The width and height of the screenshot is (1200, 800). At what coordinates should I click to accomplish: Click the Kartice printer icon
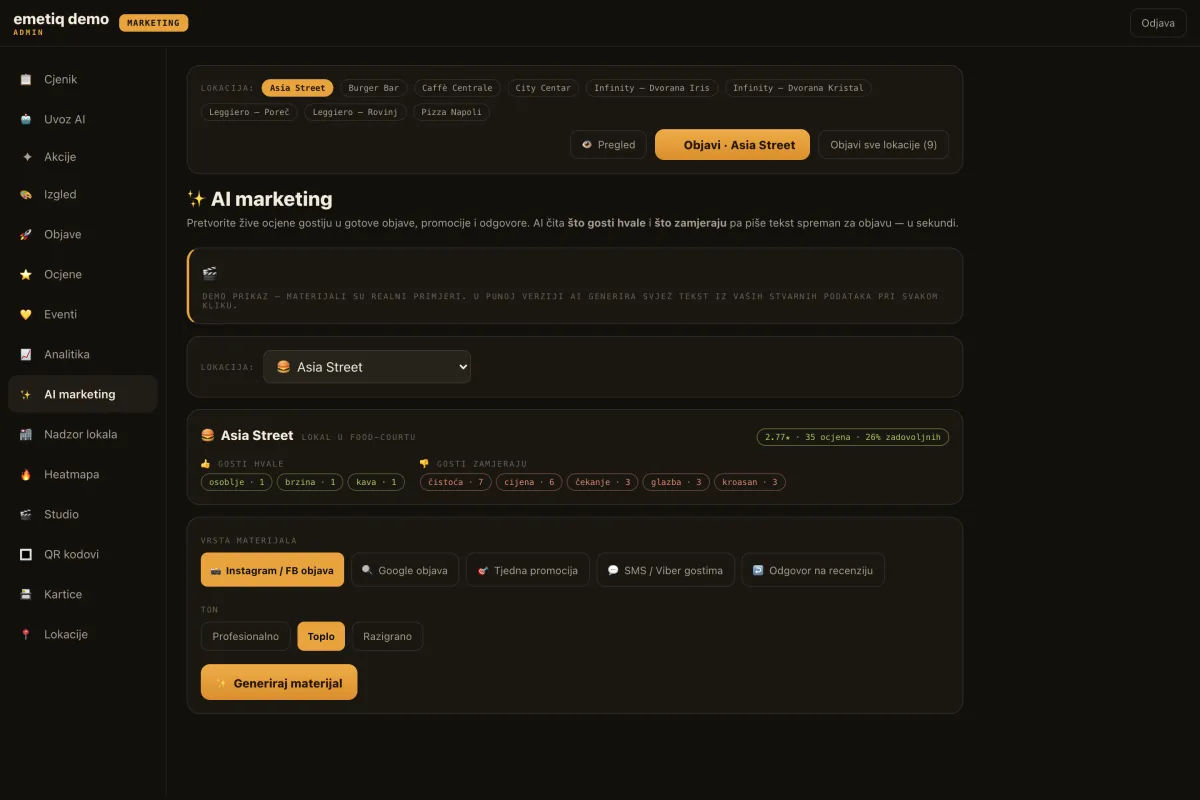tap(26, 594)
